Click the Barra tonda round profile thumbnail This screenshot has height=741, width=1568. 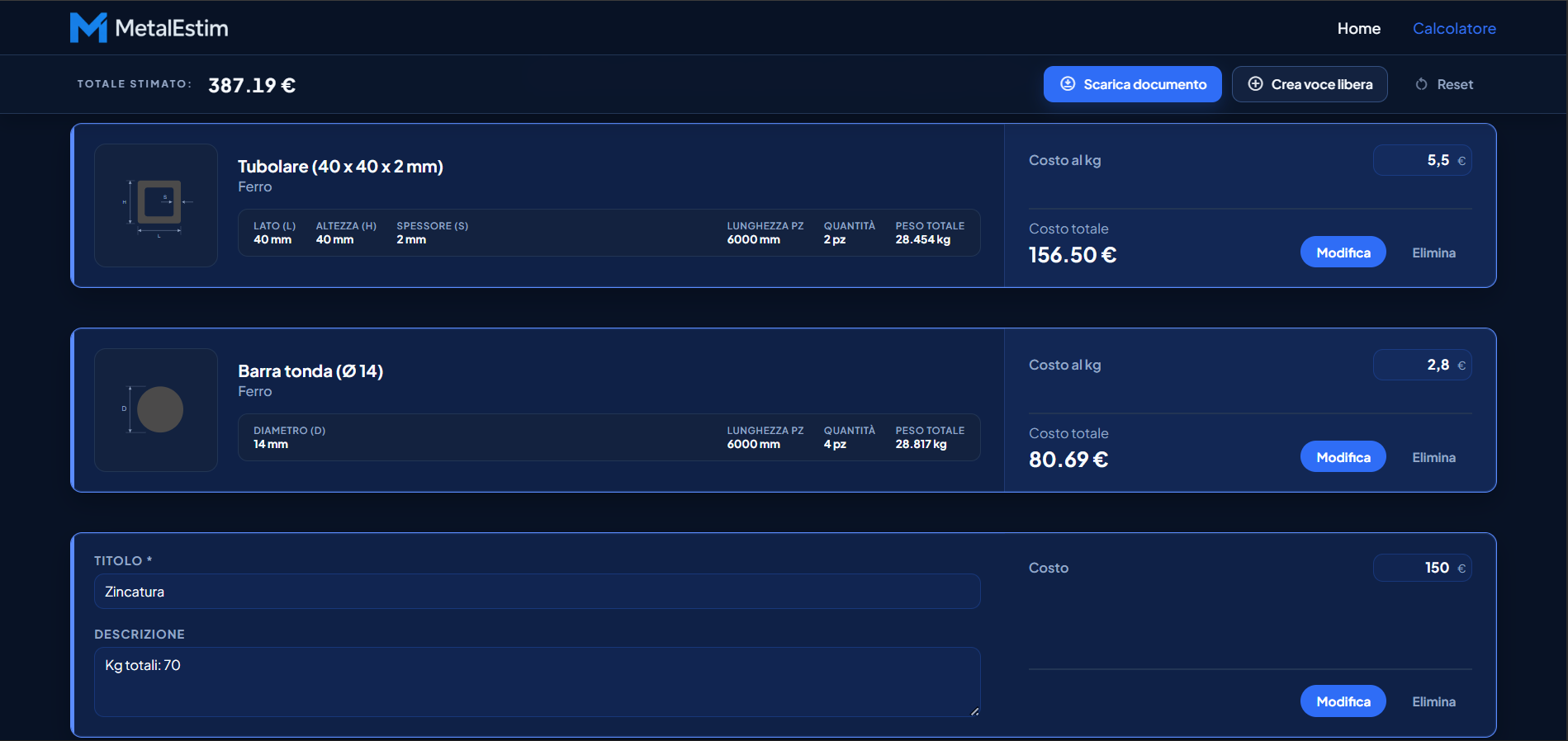click(156, 410)
